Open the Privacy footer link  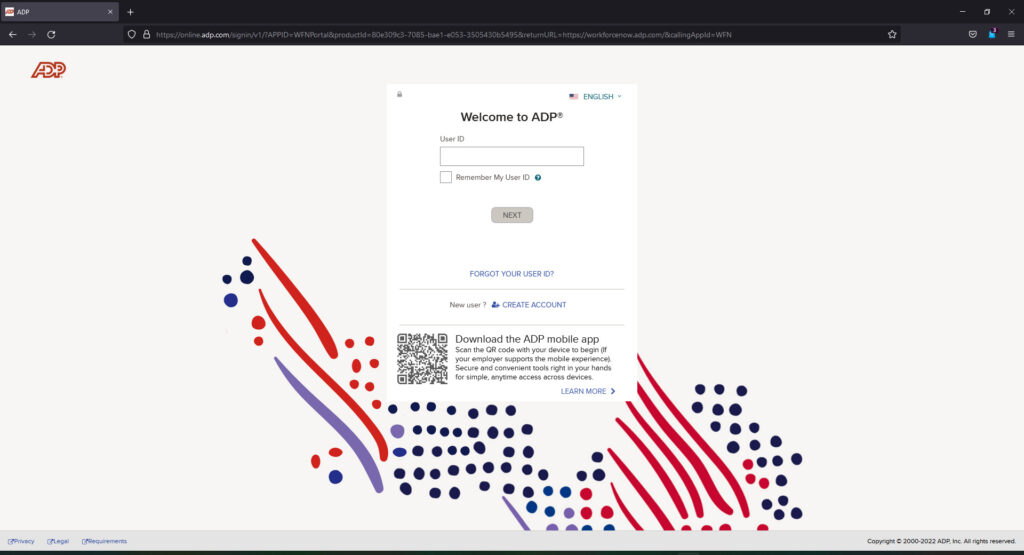click(x=21, y=541)
